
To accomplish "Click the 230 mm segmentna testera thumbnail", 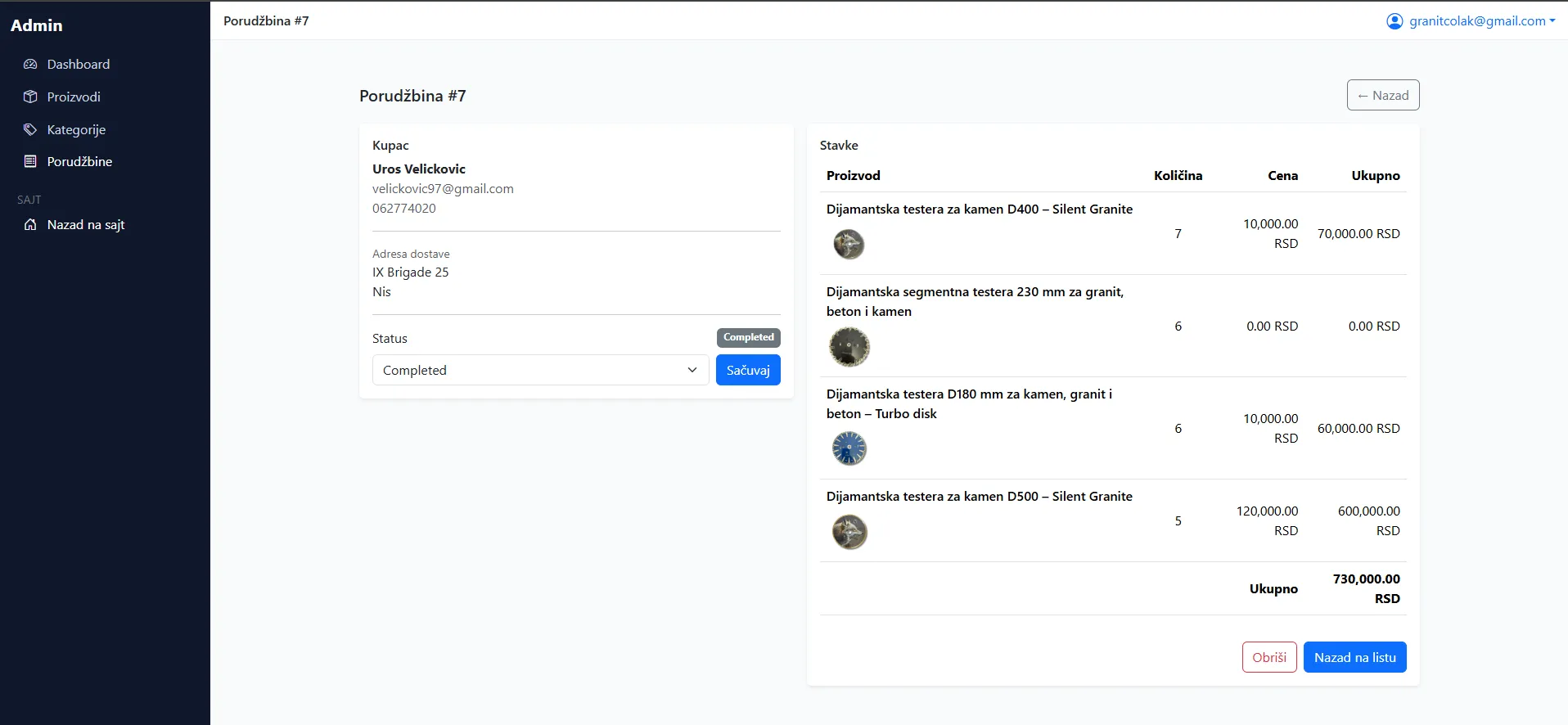I will [x=849, y=347].
